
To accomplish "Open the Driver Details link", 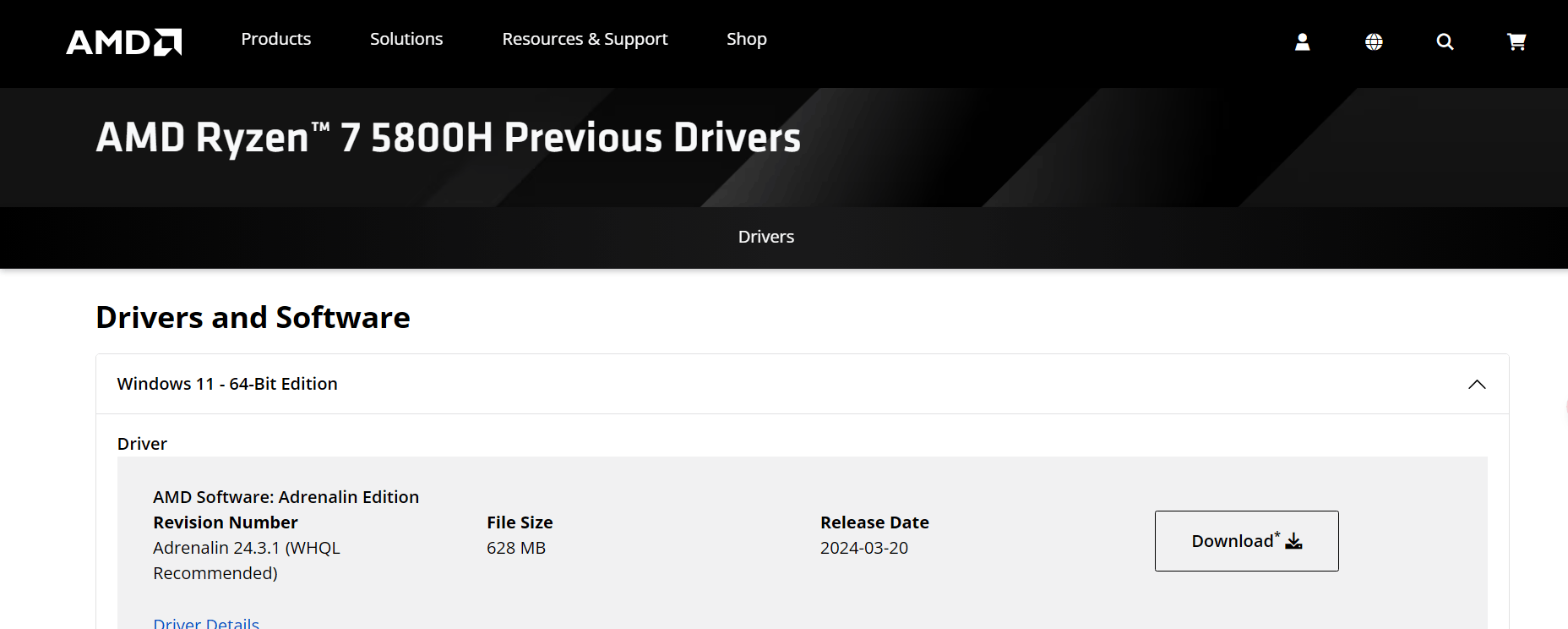I will click(x=206, y=623).
